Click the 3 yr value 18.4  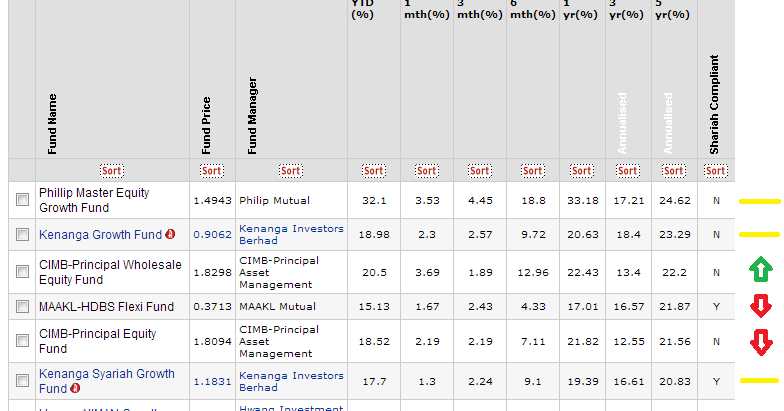[x=628, y=234]
